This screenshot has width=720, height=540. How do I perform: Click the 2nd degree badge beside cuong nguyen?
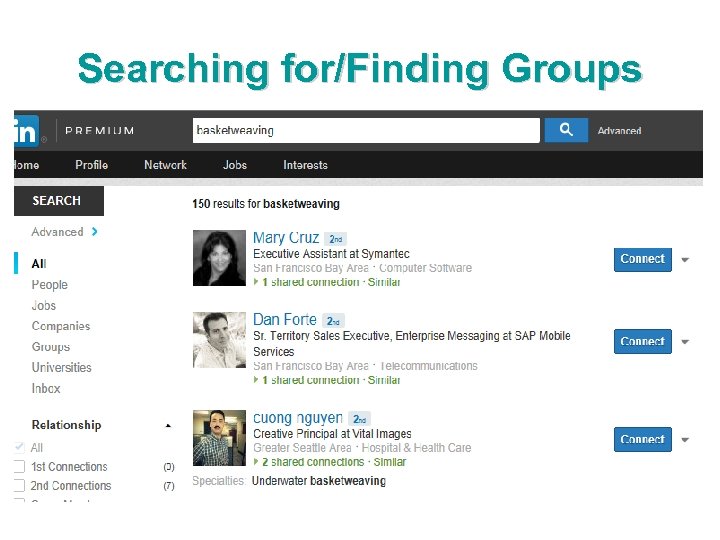[360, 419]
